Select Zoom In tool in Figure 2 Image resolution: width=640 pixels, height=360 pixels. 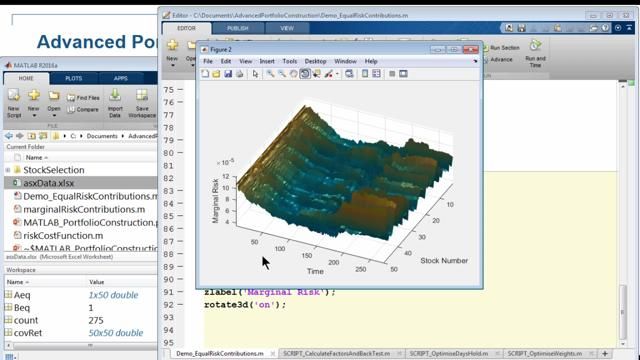tap(270, 74)
